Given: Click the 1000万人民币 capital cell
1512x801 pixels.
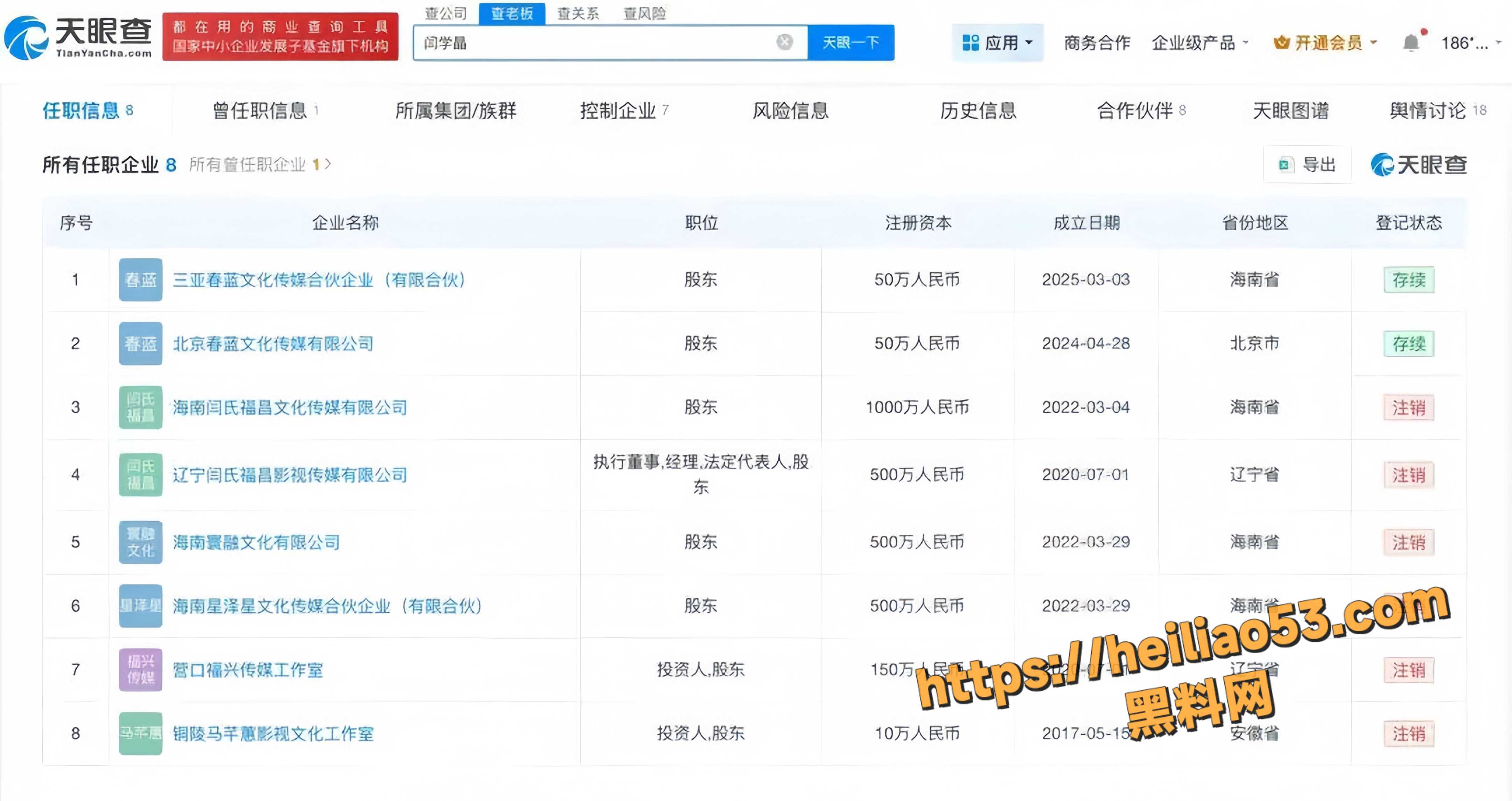Looking at the screenshot, I should click(917, 407).
